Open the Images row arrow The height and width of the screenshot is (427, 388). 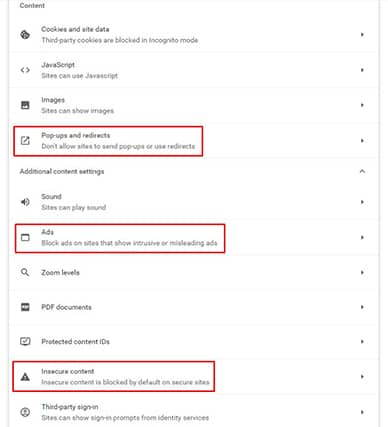tap(362, 105)
